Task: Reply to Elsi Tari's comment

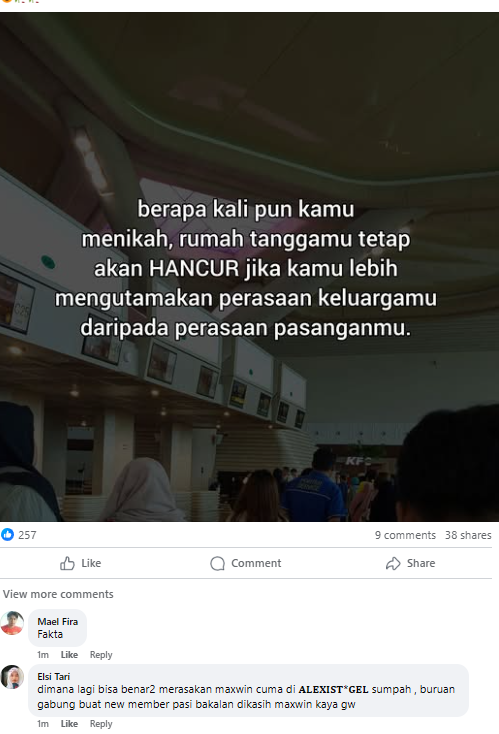Action: 101,724
